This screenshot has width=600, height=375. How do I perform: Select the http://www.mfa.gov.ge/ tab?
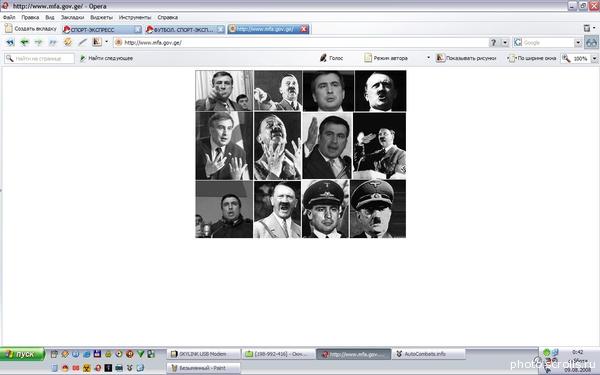coord(268,29)
